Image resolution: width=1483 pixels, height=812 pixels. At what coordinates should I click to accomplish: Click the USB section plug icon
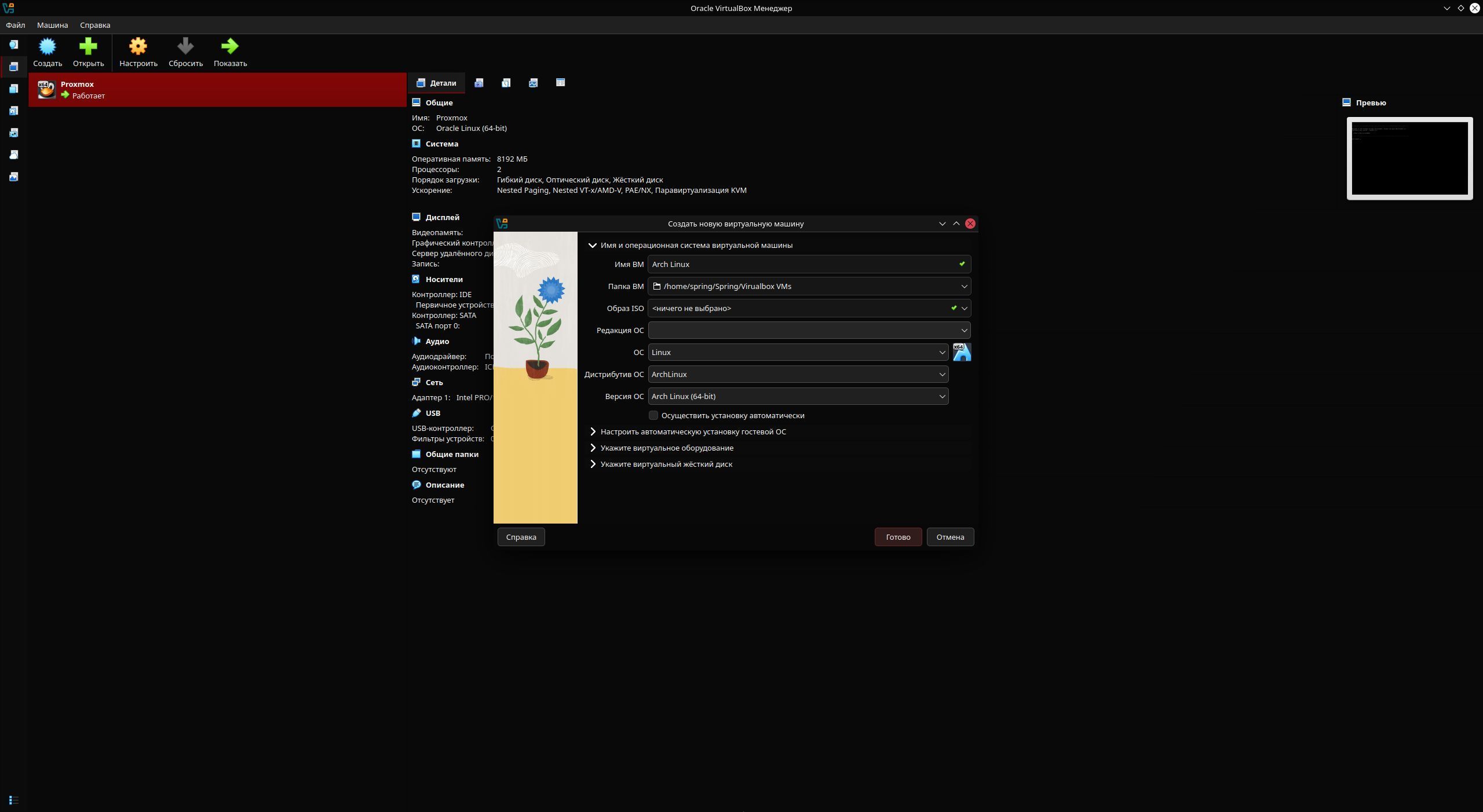[416, 413]
